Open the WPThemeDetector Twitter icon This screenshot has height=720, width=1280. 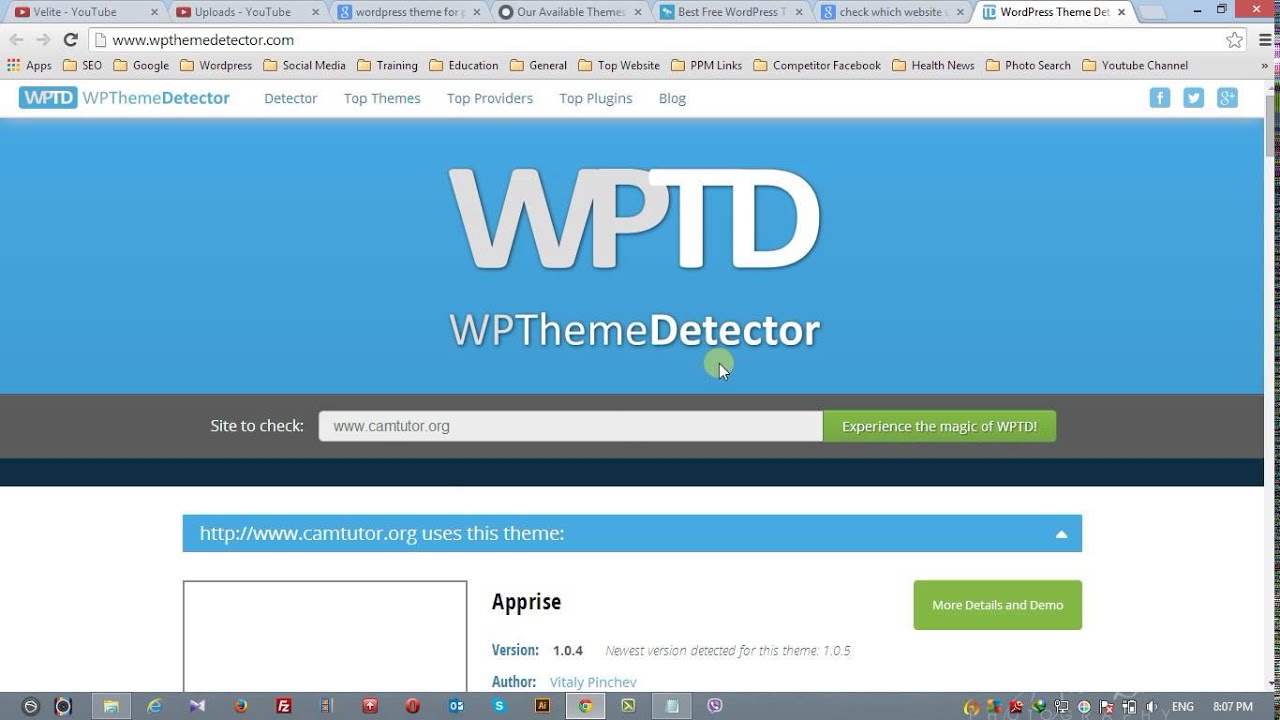[x=1193, y=97]
